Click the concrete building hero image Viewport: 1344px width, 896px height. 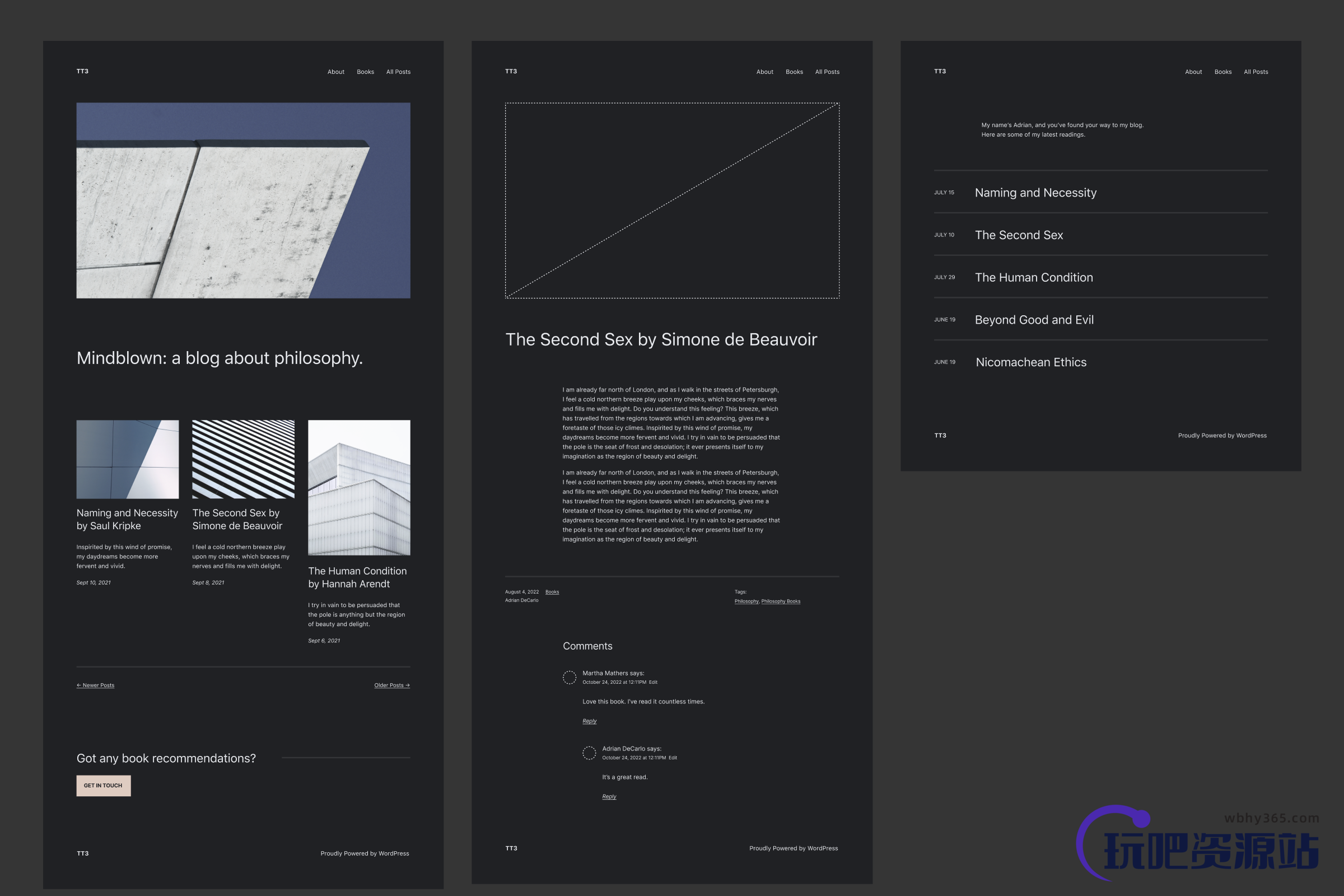coord(244,200)
